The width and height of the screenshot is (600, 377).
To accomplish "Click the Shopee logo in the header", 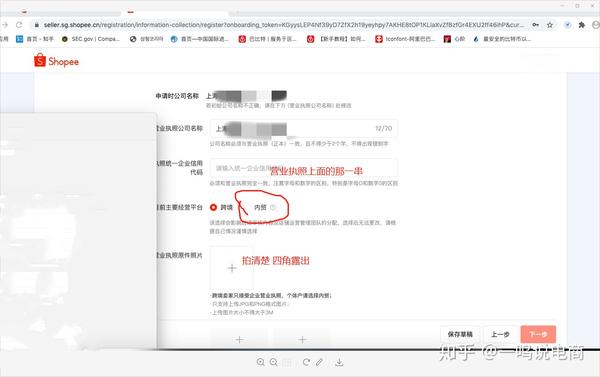I will pos(56,61).
